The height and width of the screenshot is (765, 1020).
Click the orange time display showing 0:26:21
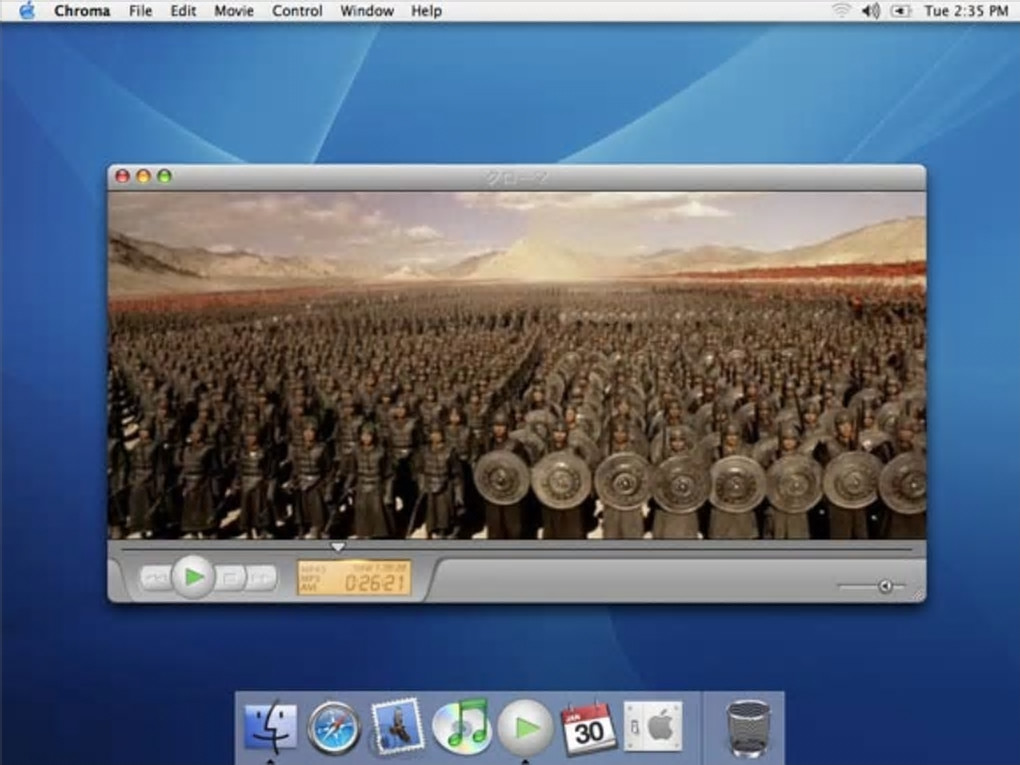(x=354, y=578)
